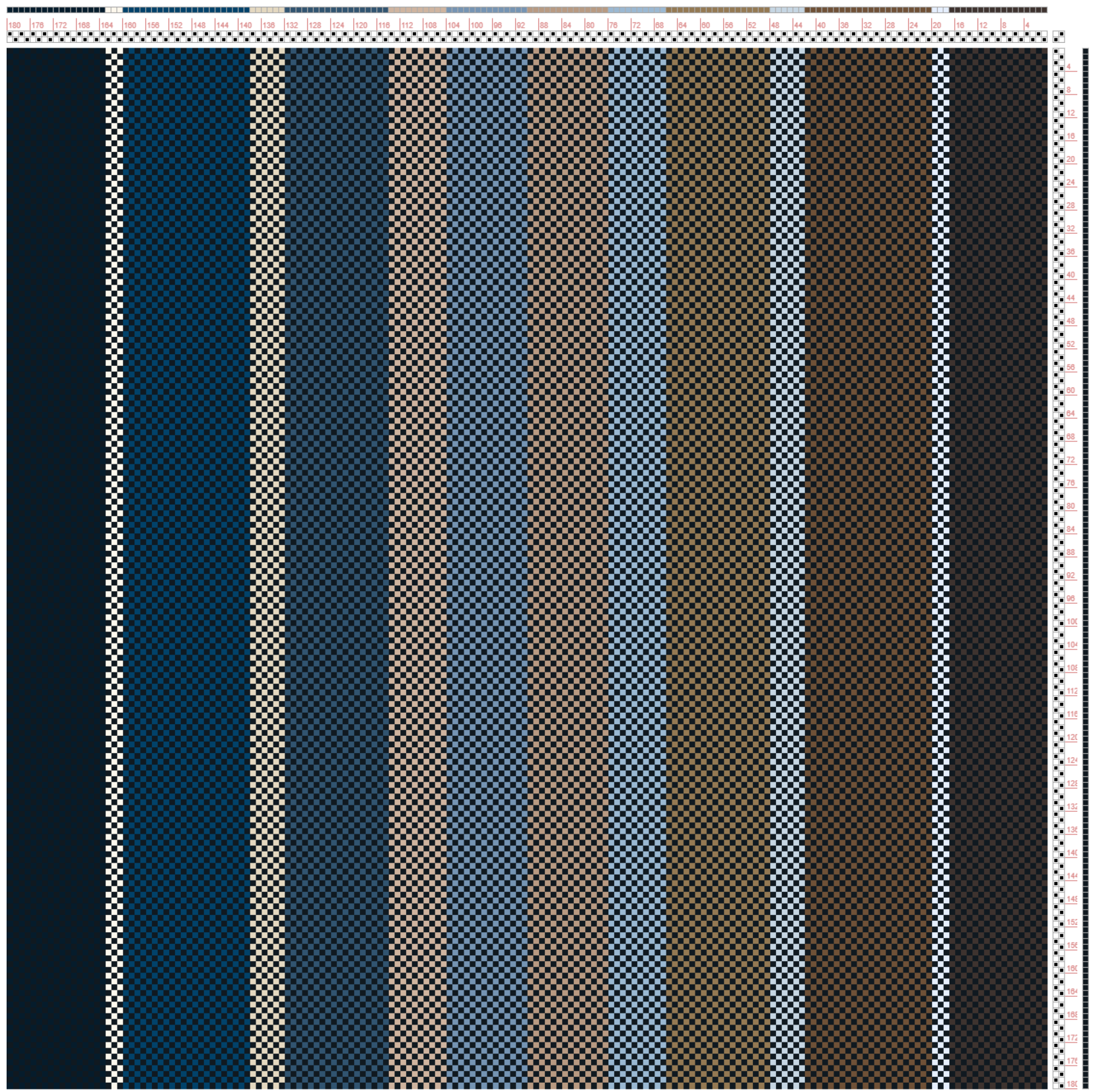Image resolution: width=1095 pixels, height=1092 pixels.
Task: Select the dark weft color bar at far right
Action: pos(1085,568)
